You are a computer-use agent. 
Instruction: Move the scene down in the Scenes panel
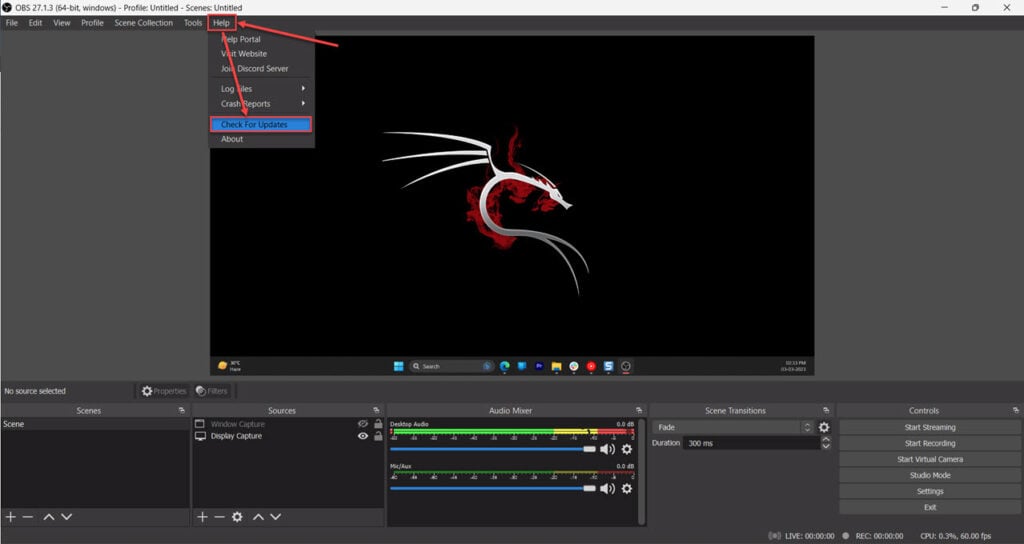pos(67,517)
